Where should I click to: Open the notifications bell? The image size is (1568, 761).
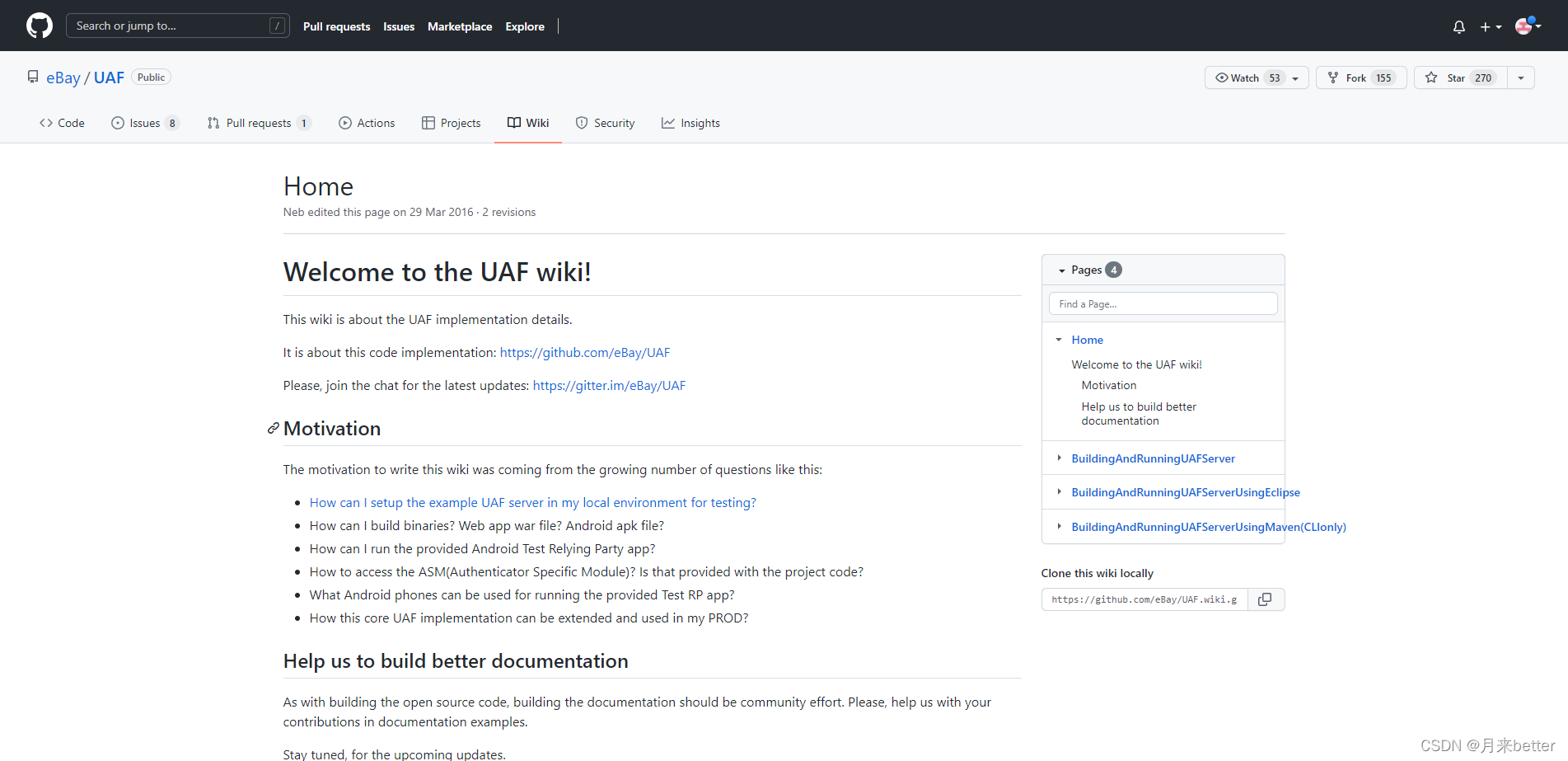click(1459, 26)
